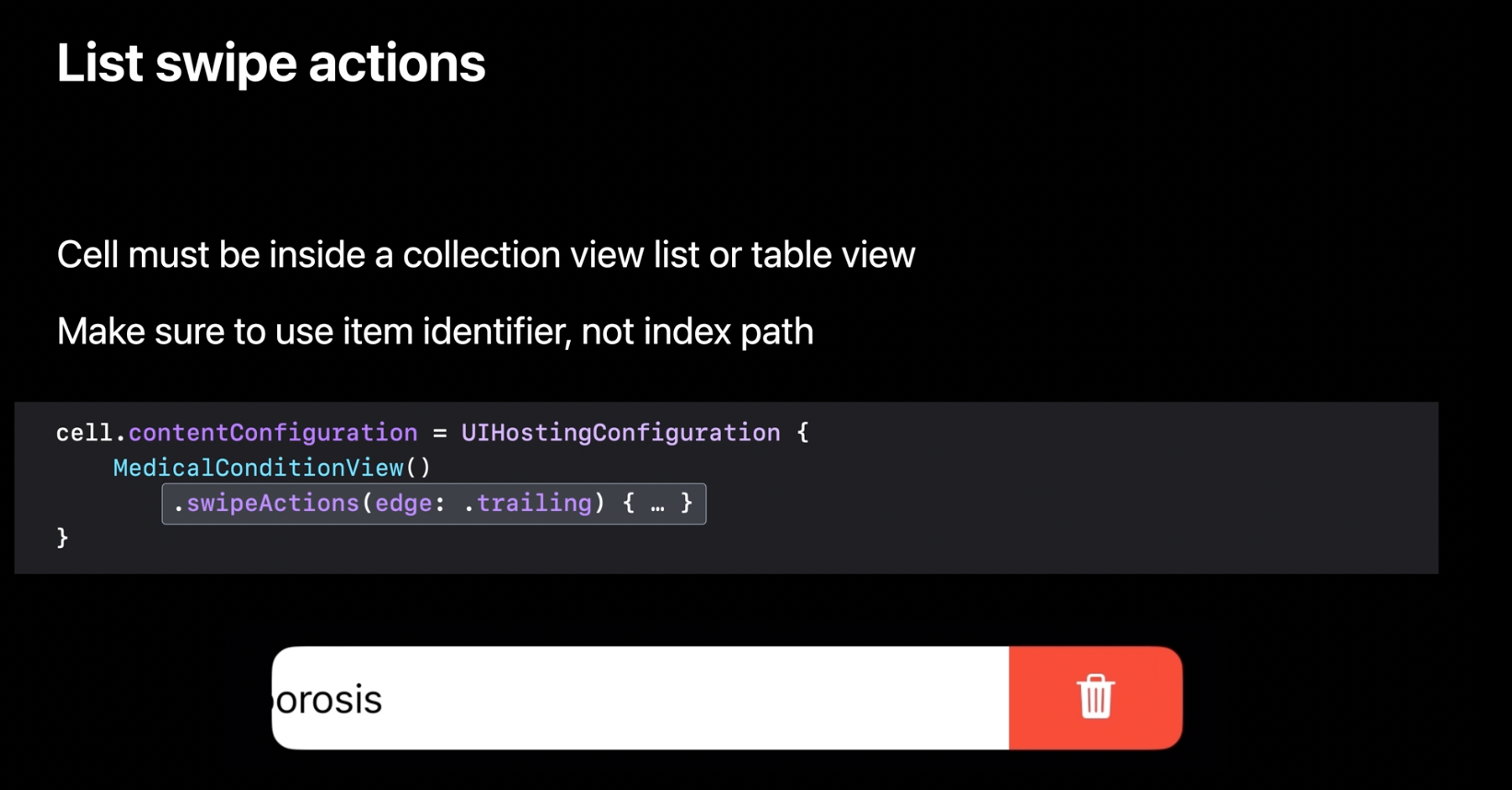Click the closing brace of code block
The height and width of the screenshot is (790, 1512).
point(63,538)
